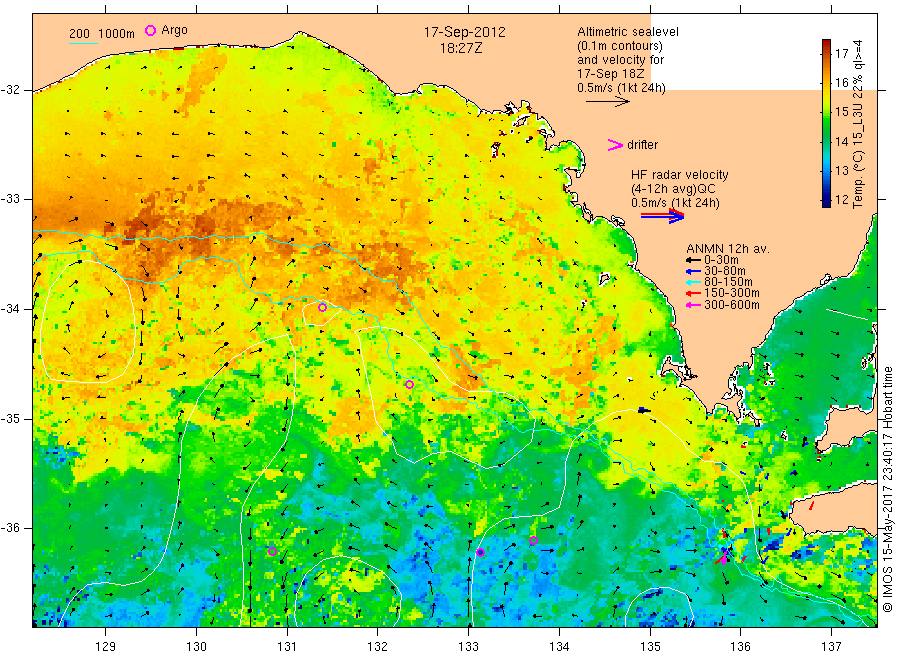Click the longitude axis label 131

pyautogui.click(x=287, y=647)
